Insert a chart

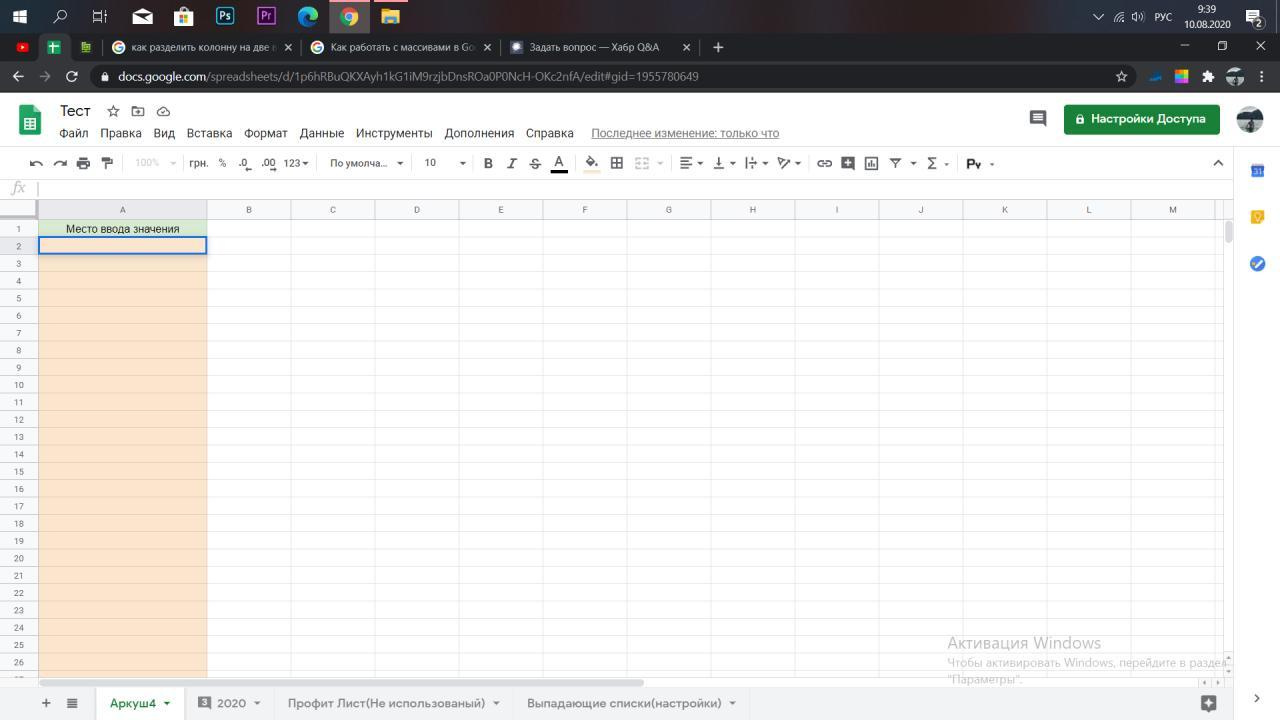click(871, 163)
